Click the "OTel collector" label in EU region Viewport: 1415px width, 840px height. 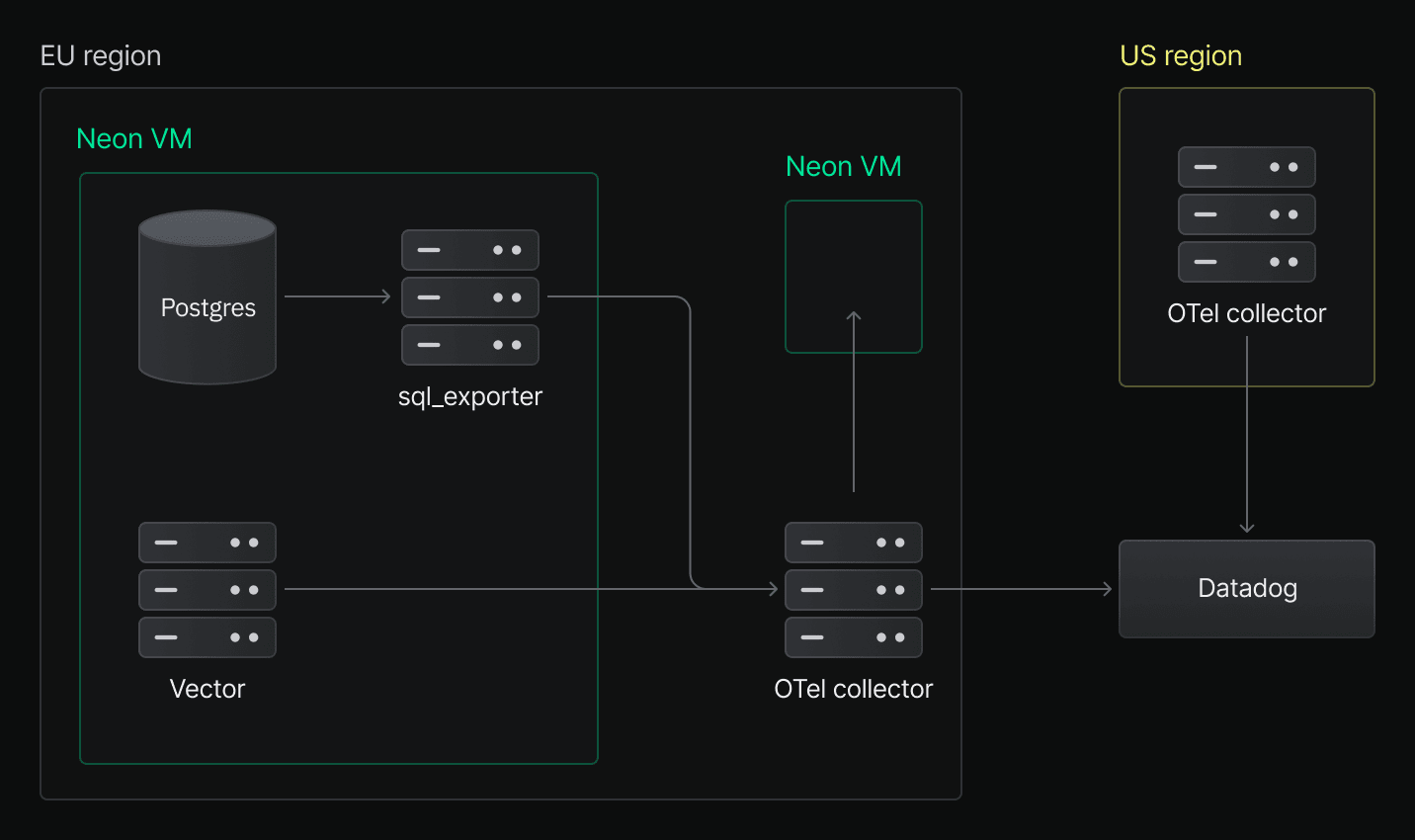[853, 689]
